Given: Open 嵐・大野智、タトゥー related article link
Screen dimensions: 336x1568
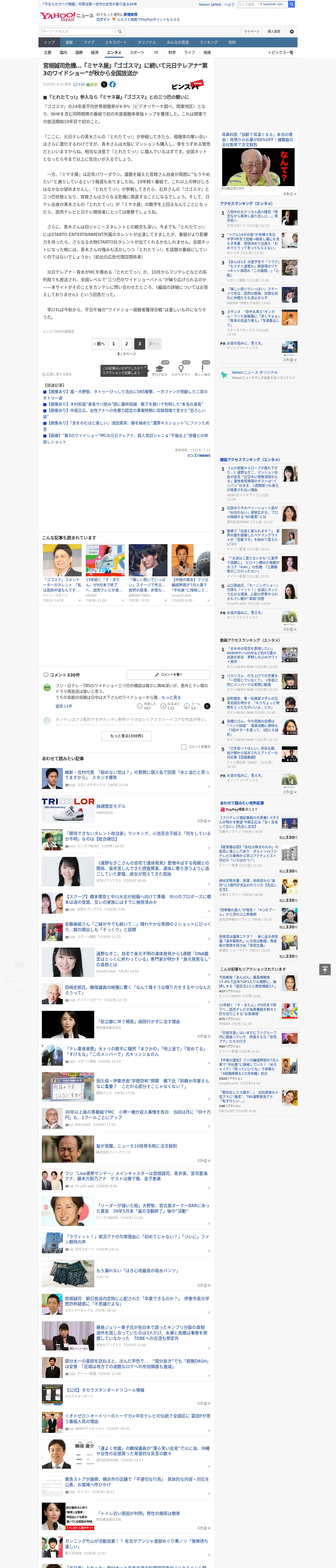Looking at the screenshot, I should (x=125, y=394).
